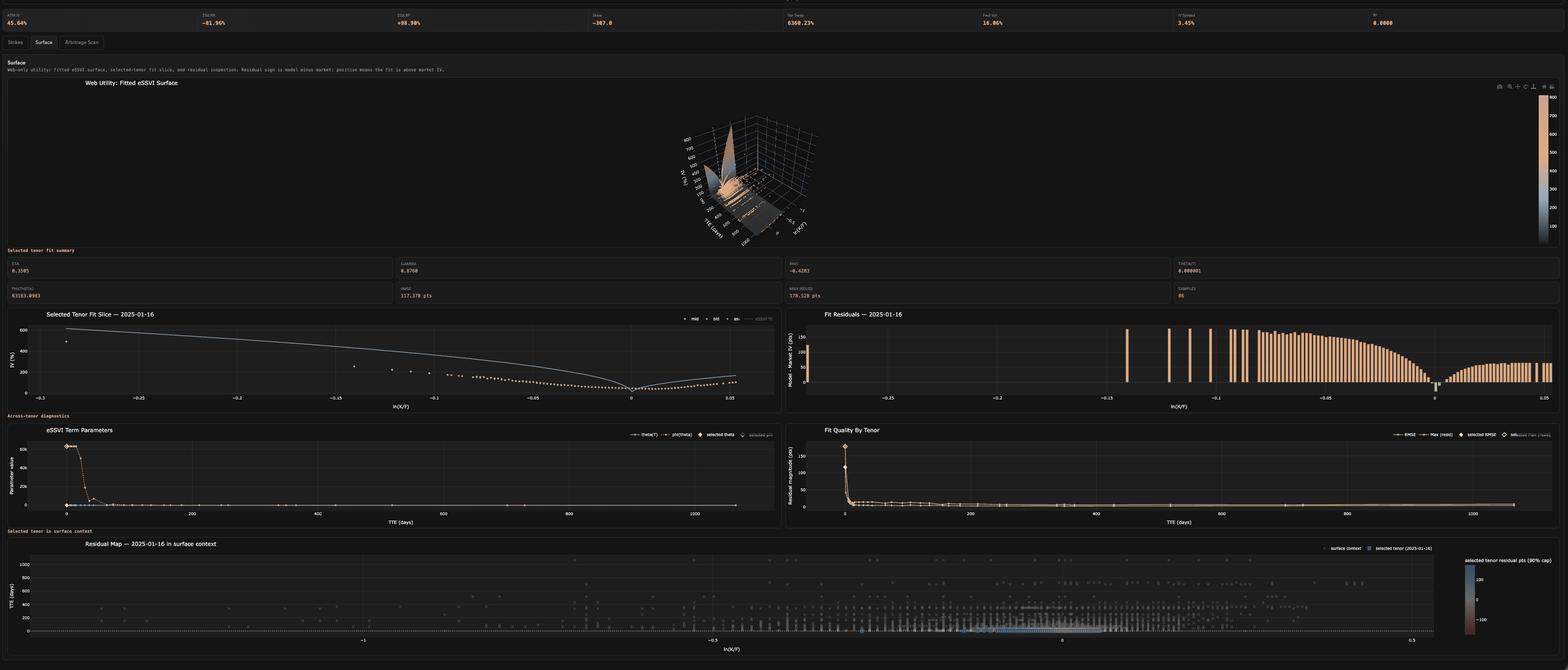1568x670 pixels.
Task: Activate the turntable rotation tool icon
Action: (1534, 87)
